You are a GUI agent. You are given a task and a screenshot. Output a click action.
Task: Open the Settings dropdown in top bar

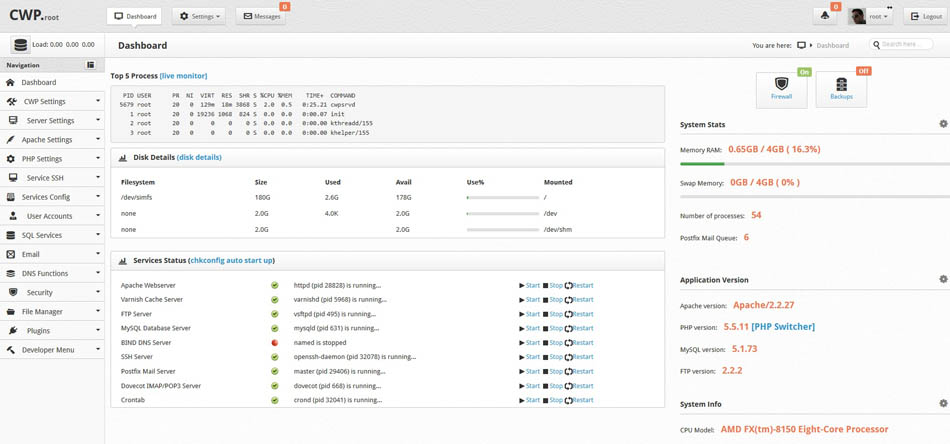[199, 16]
